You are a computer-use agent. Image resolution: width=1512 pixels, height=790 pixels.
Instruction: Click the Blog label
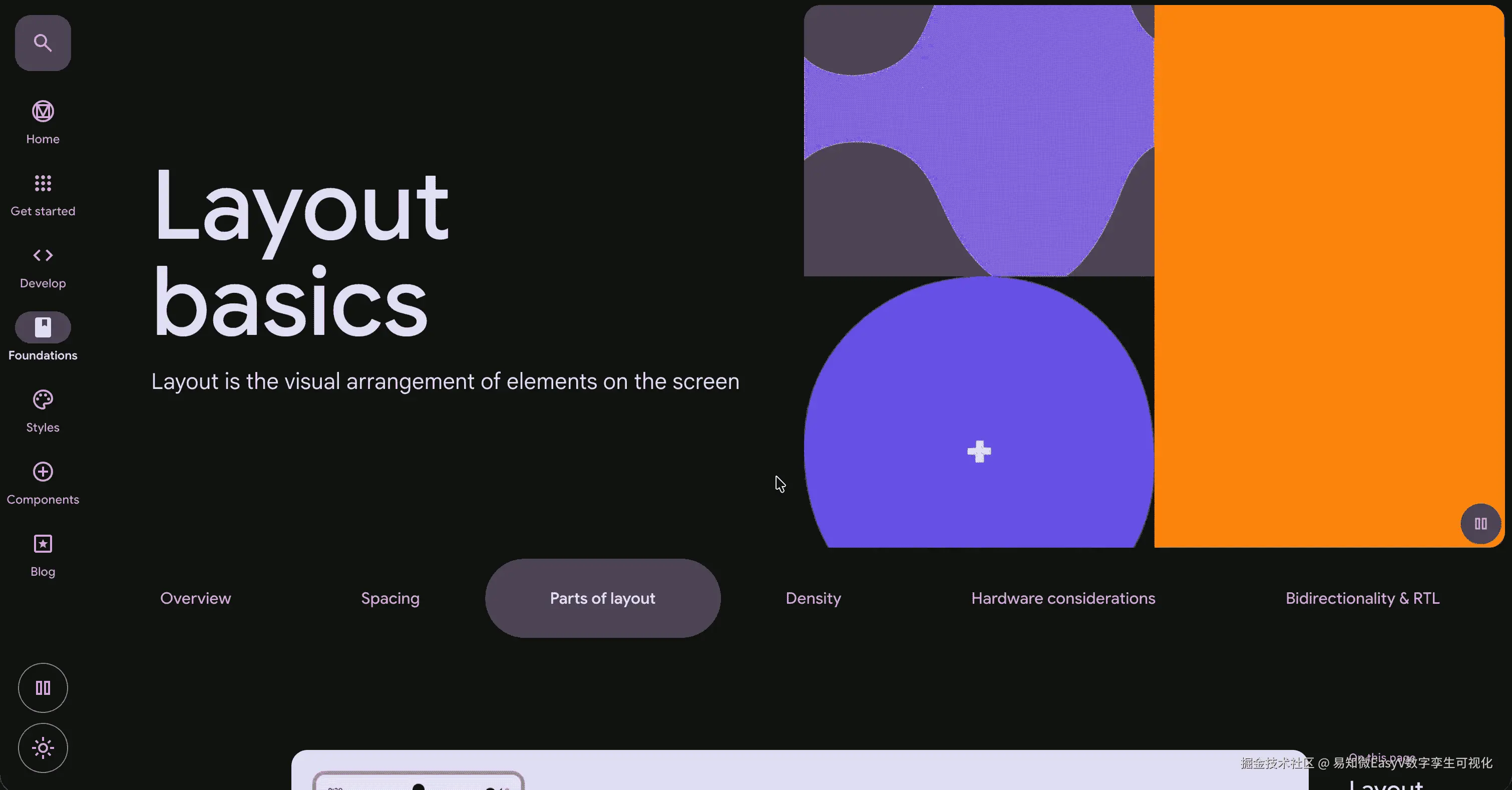[x=43, y=572]
